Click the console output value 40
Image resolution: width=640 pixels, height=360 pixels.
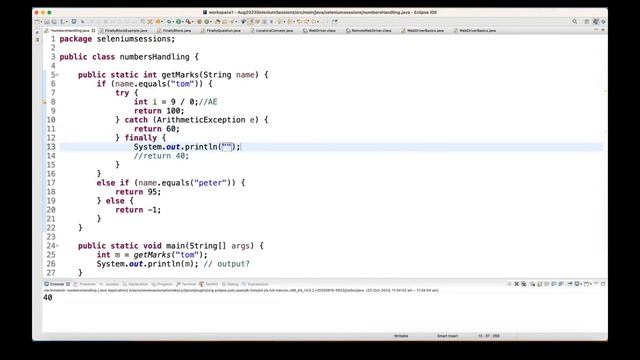[48, 298]
